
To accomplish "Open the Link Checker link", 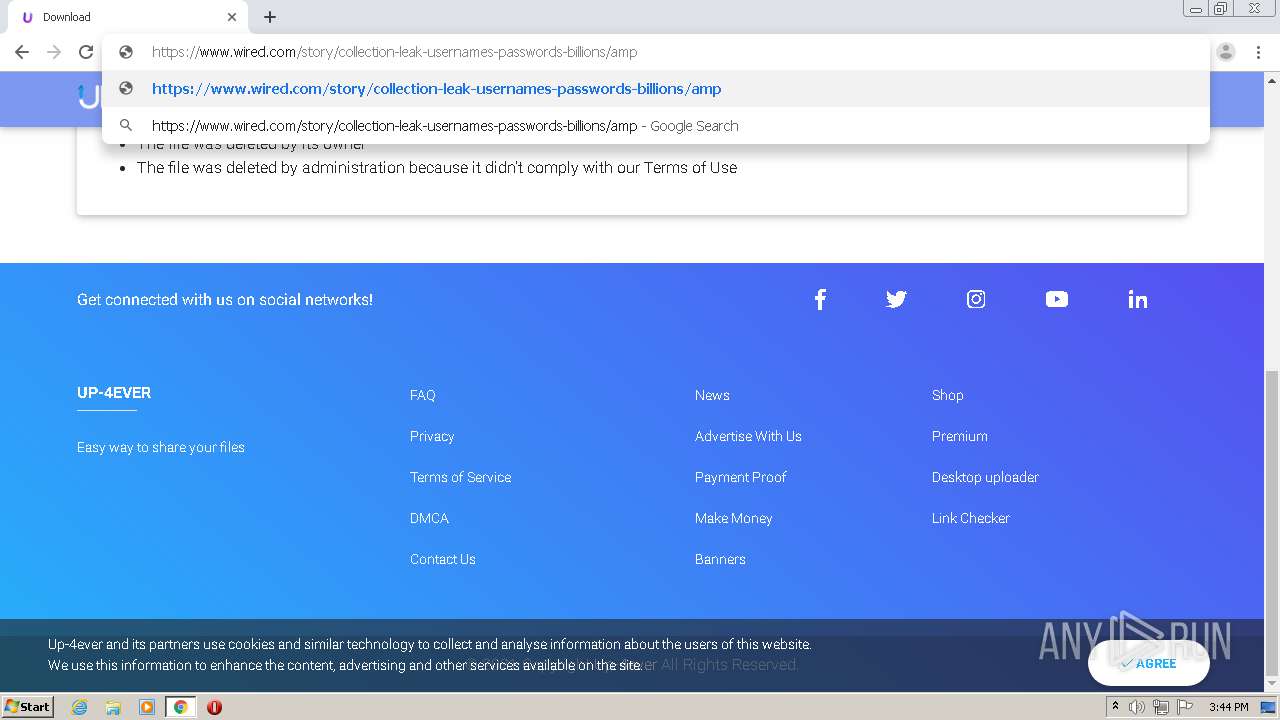I will (971, 518).
